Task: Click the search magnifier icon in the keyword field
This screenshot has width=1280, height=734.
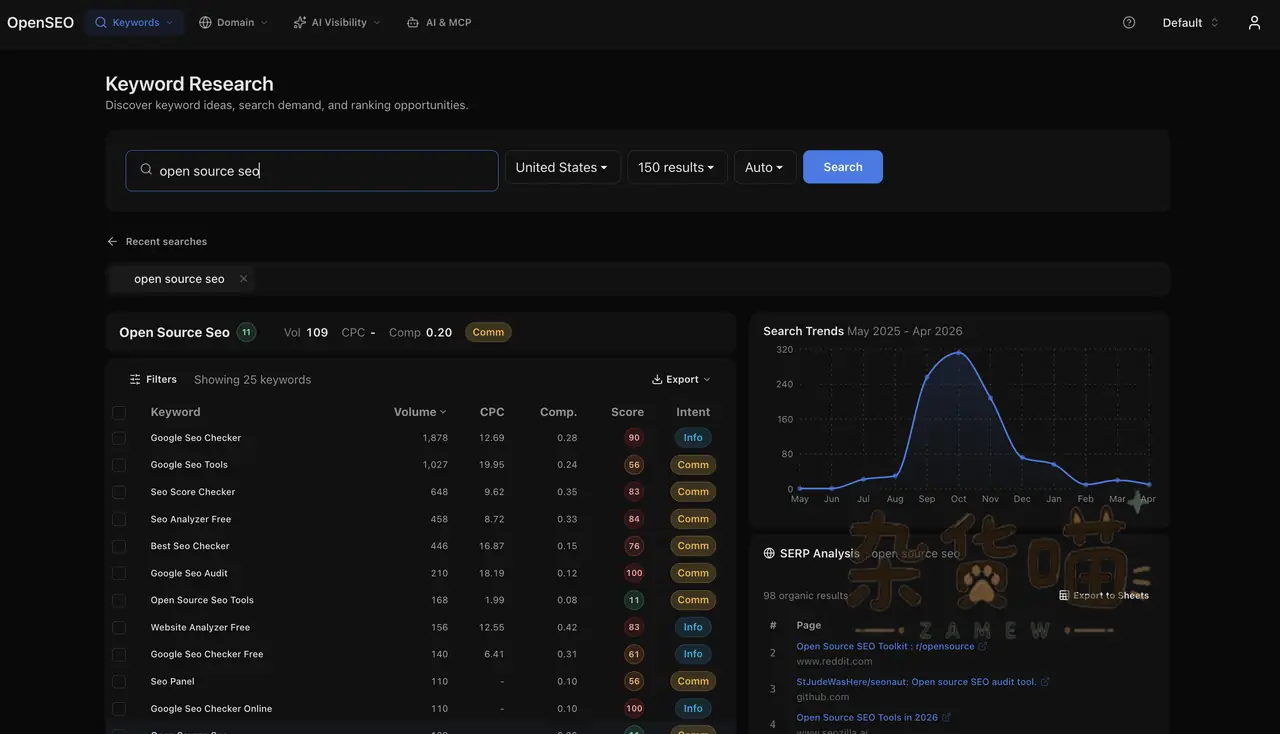Action: (x=146, y=170)
